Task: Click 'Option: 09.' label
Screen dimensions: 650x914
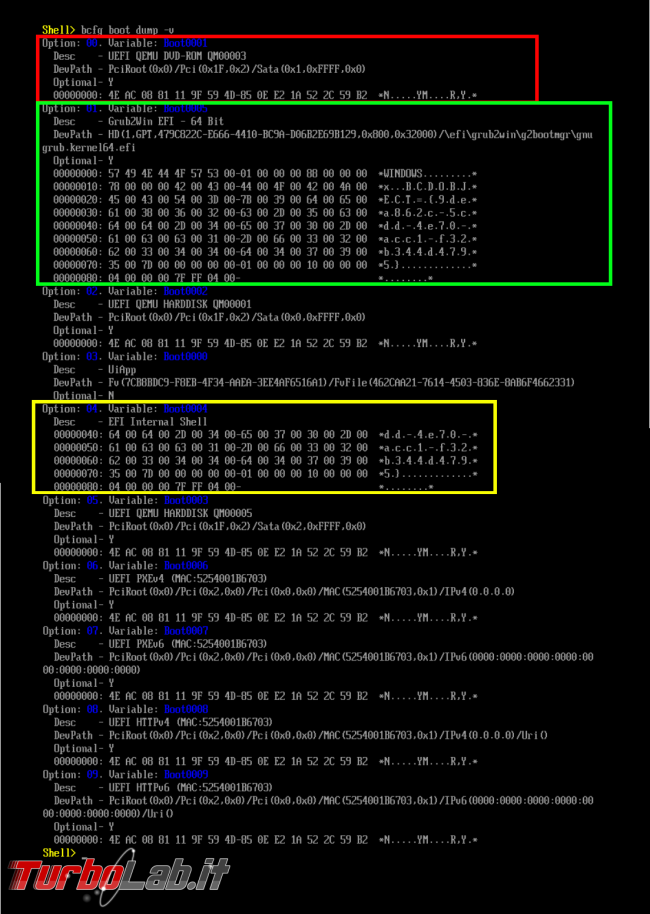Action: pyautogui.click(x=72, y=775)
